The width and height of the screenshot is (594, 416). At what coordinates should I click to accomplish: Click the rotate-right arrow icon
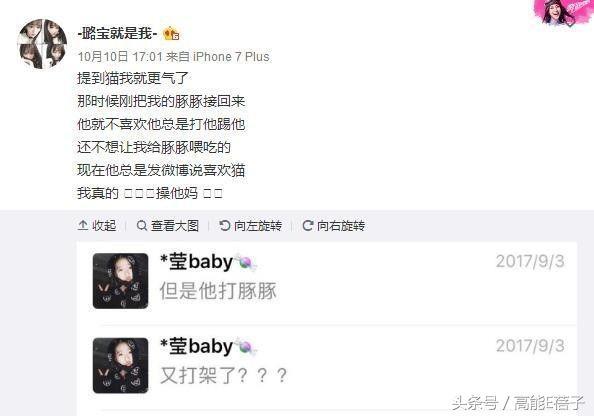[x=308, y=226]
